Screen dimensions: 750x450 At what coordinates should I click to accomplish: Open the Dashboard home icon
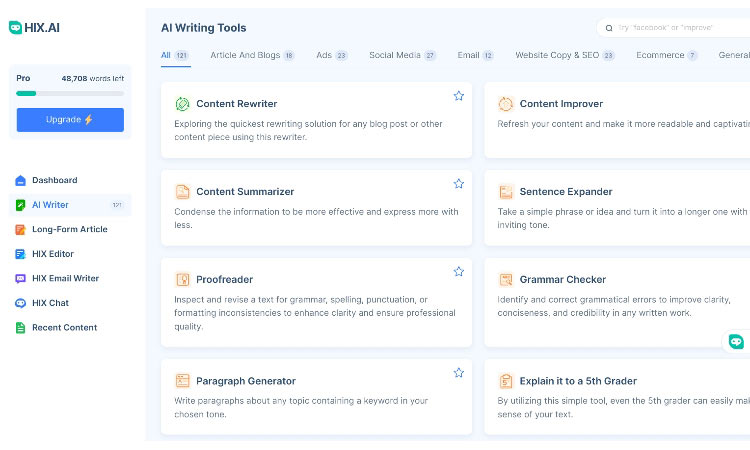click(20, 181)
